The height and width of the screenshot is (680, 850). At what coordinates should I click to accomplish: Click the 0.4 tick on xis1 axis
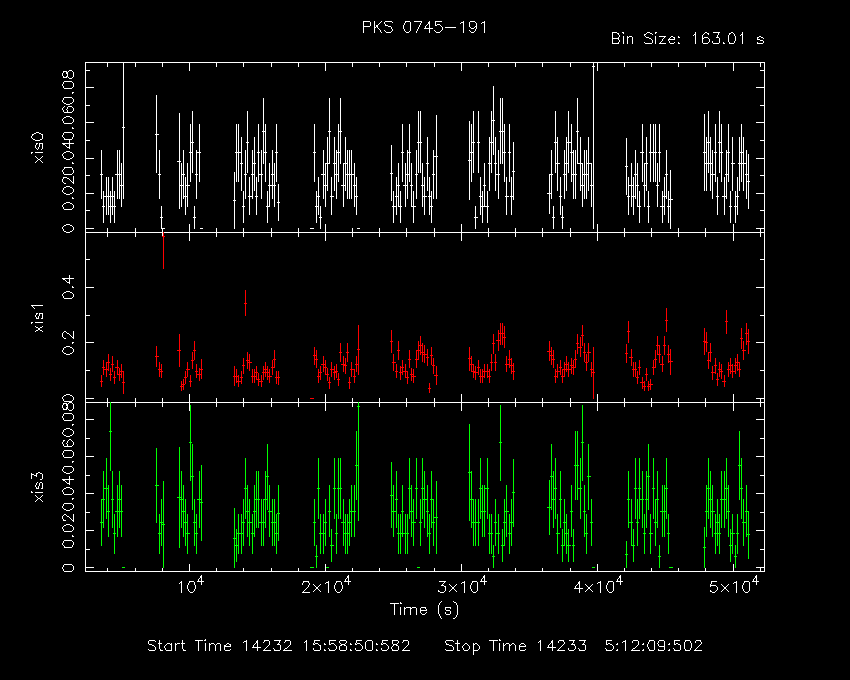pos(68,287)
